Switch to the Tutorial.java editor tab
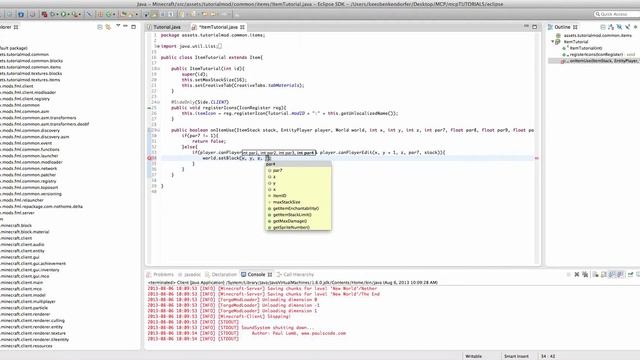This screenshot has width=640, height=360. tap(167, 27)
